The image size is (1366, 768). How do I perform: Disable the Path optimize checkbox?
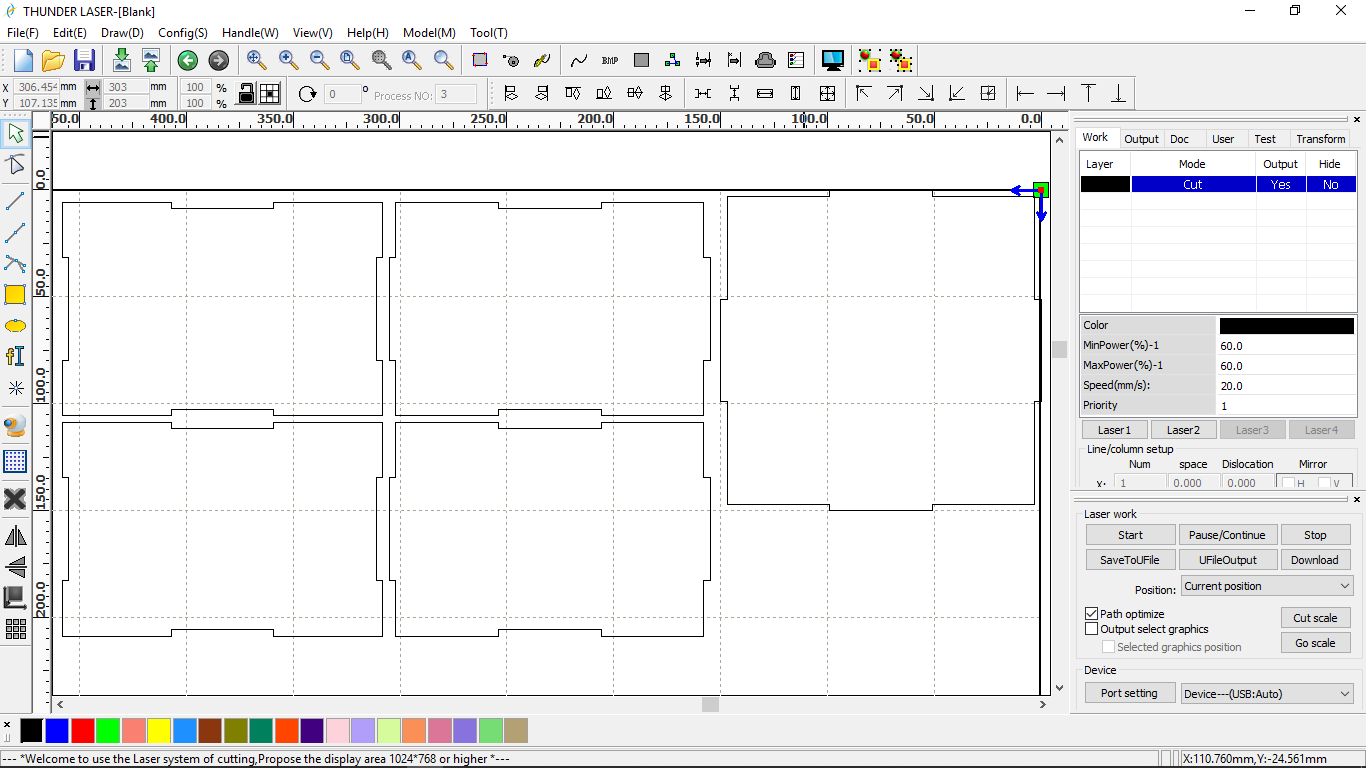[x=1092, y=614]
